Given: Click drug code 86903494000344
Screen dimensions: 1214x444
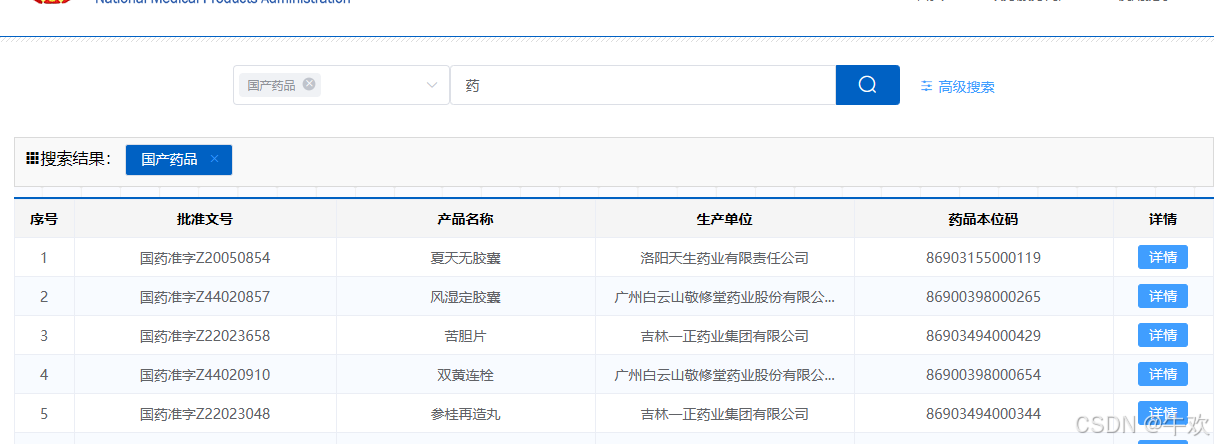Looking at the screenshot, I should click(983, 414).
